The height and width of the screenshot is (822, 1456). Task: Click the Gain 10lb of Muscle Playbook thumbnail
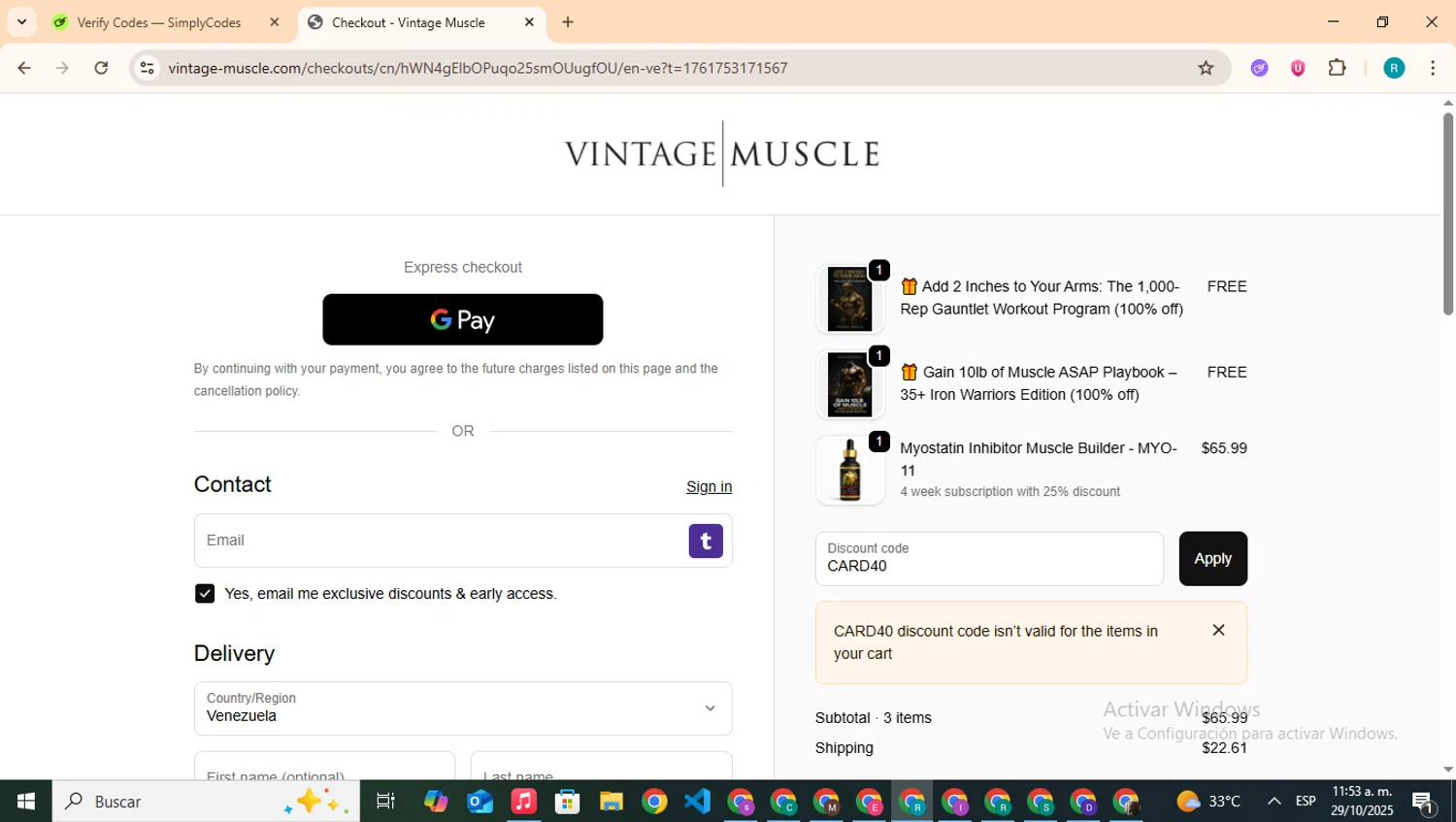[849, 384]
